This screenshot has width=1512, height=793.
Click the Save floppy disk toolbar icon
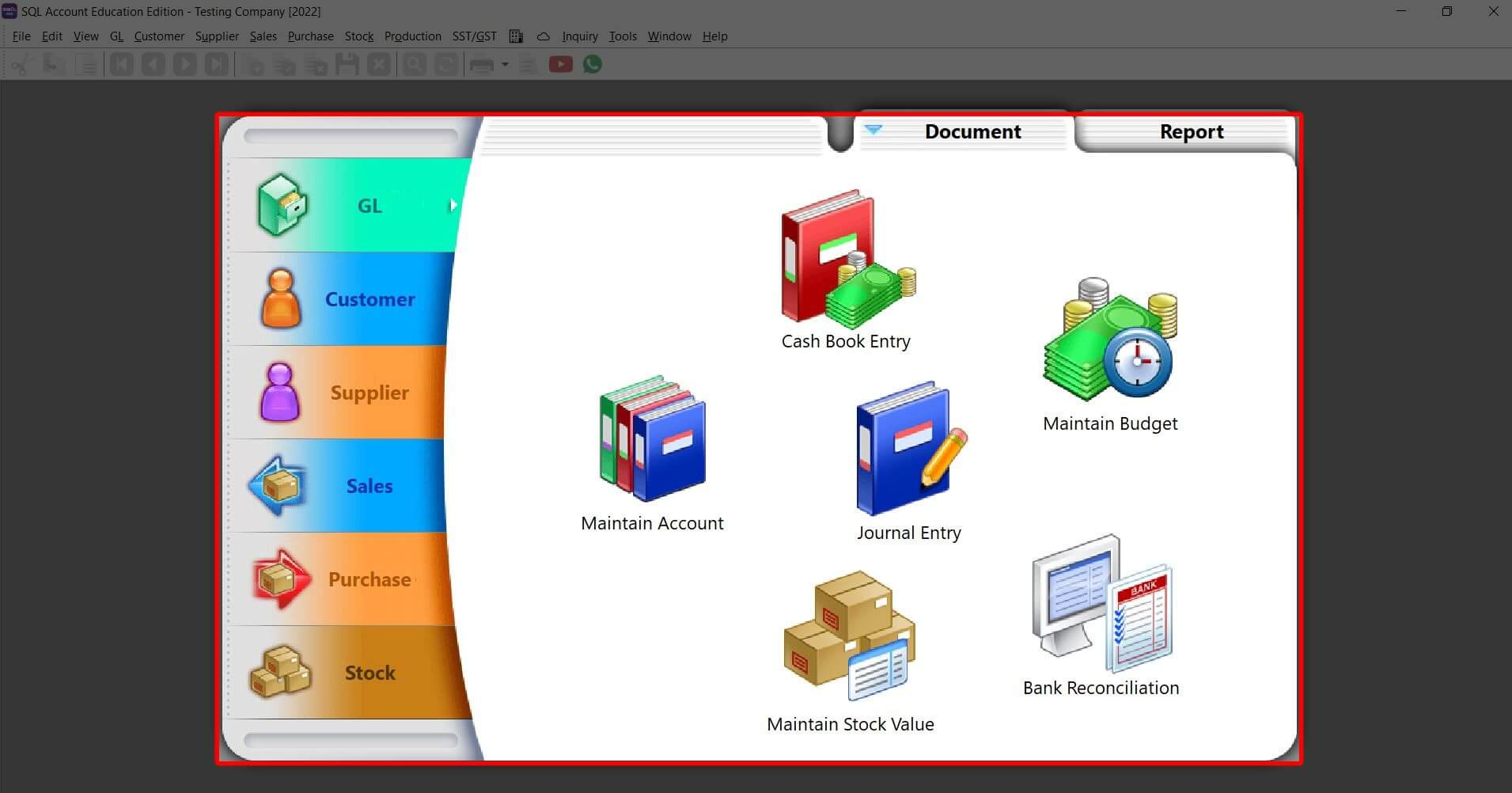347,64
